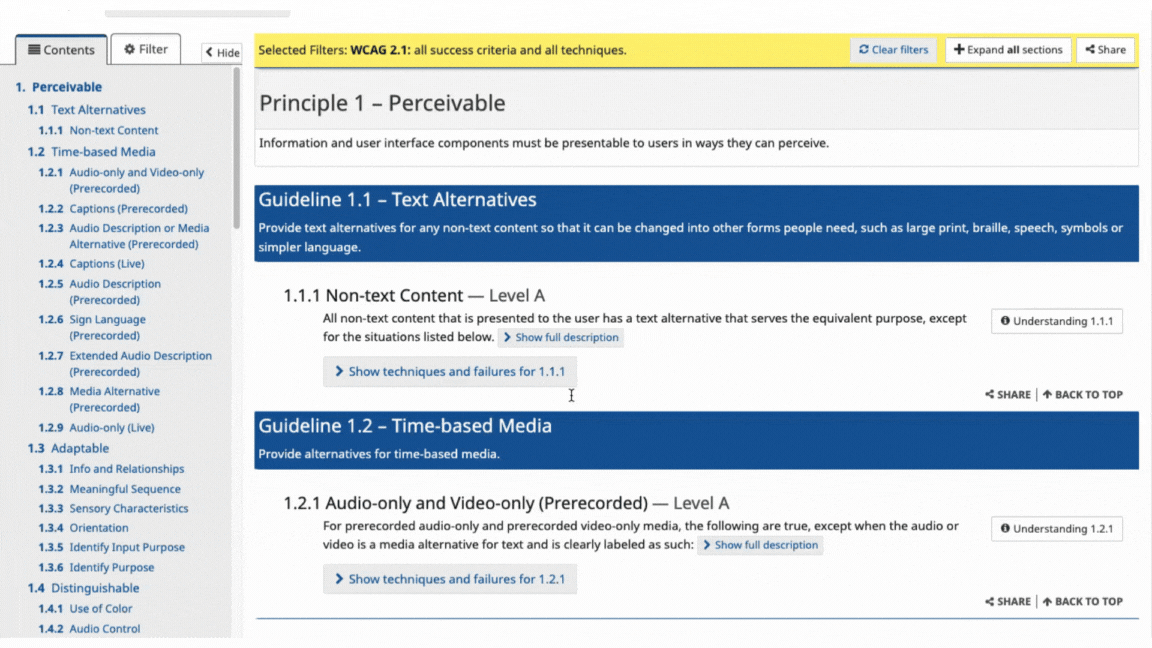The image size is (1152, 648).
Task: Select 1.2.6 Sign Language (Prerecorded)
Action: pyautogui.click(x=93, y=328)
